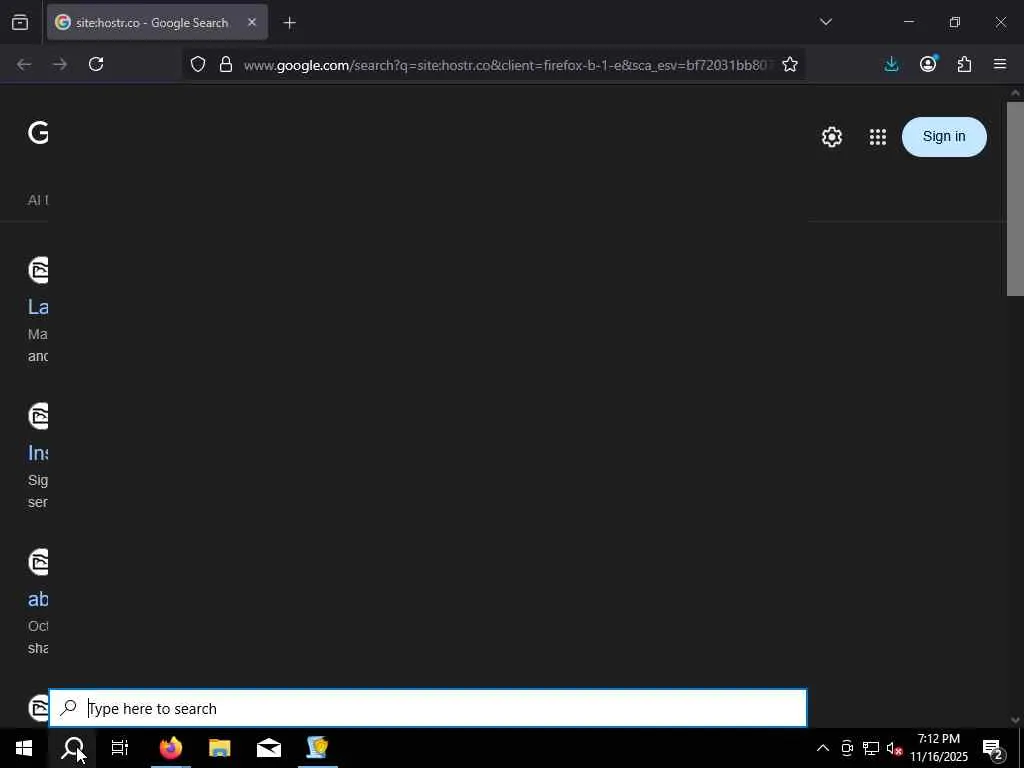Viewport: 1024px width, 768px height.
Task: Show hidden system tray icons
Action: pos(823,748)
